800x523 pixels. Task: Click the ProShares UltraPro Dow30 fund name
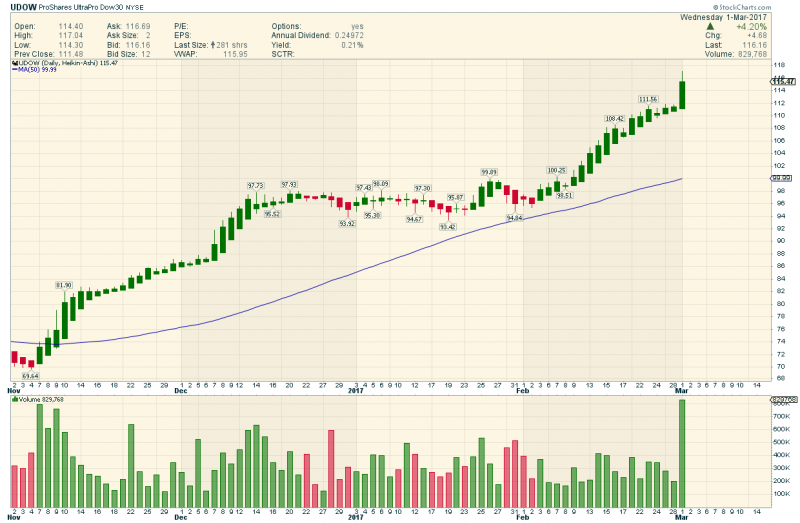[x=81, y=8]
